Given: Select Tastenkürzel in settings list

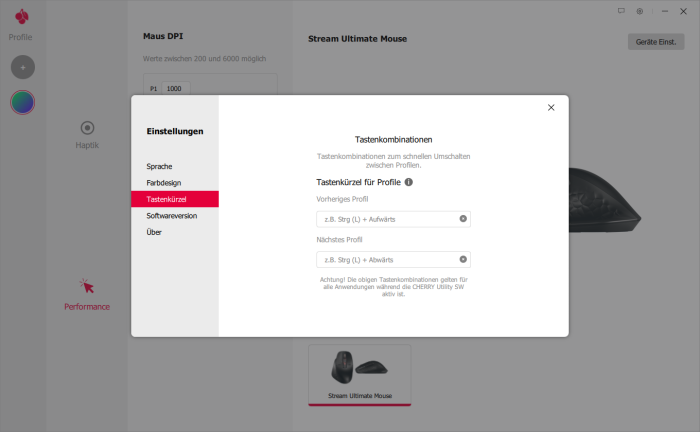Looking at the screenshot, I should pyautogui.click(x=175, y=199).
